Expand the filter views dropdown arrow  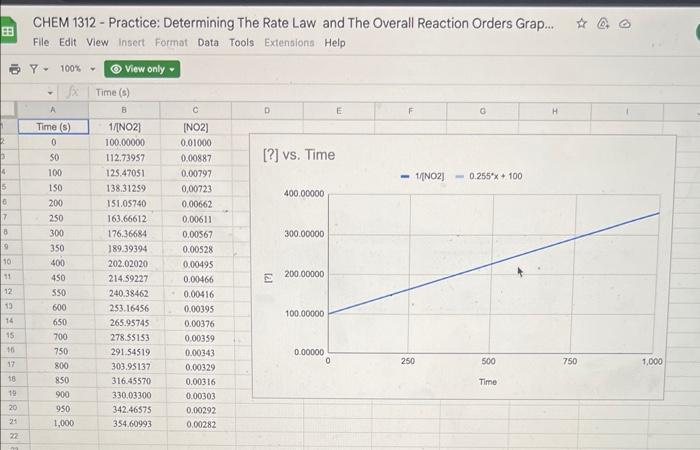tap(46, 69)
